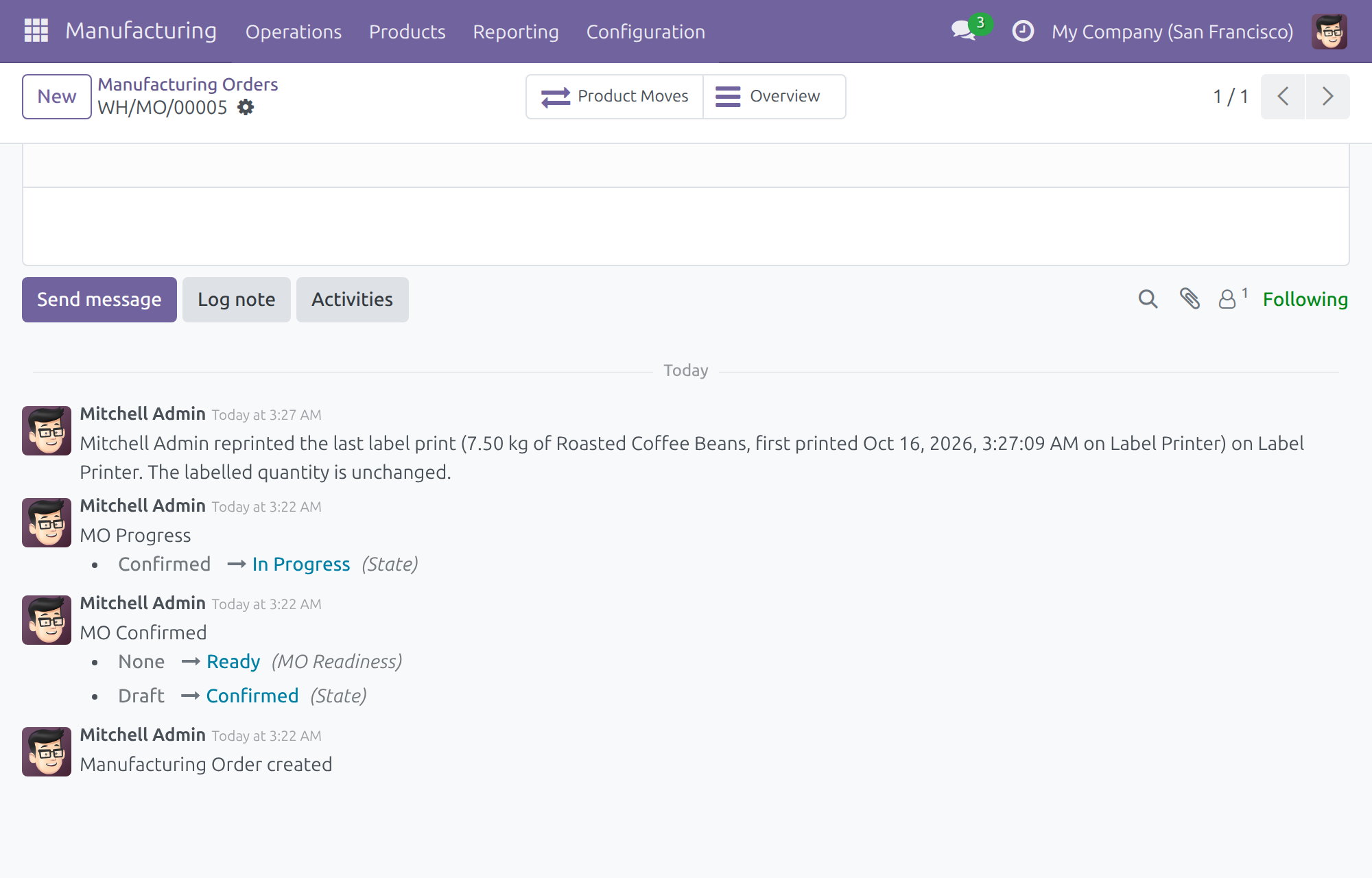Screen dimensions: 1372x878
Task: Open the conversations messages icon
Action: pos(965,31)
